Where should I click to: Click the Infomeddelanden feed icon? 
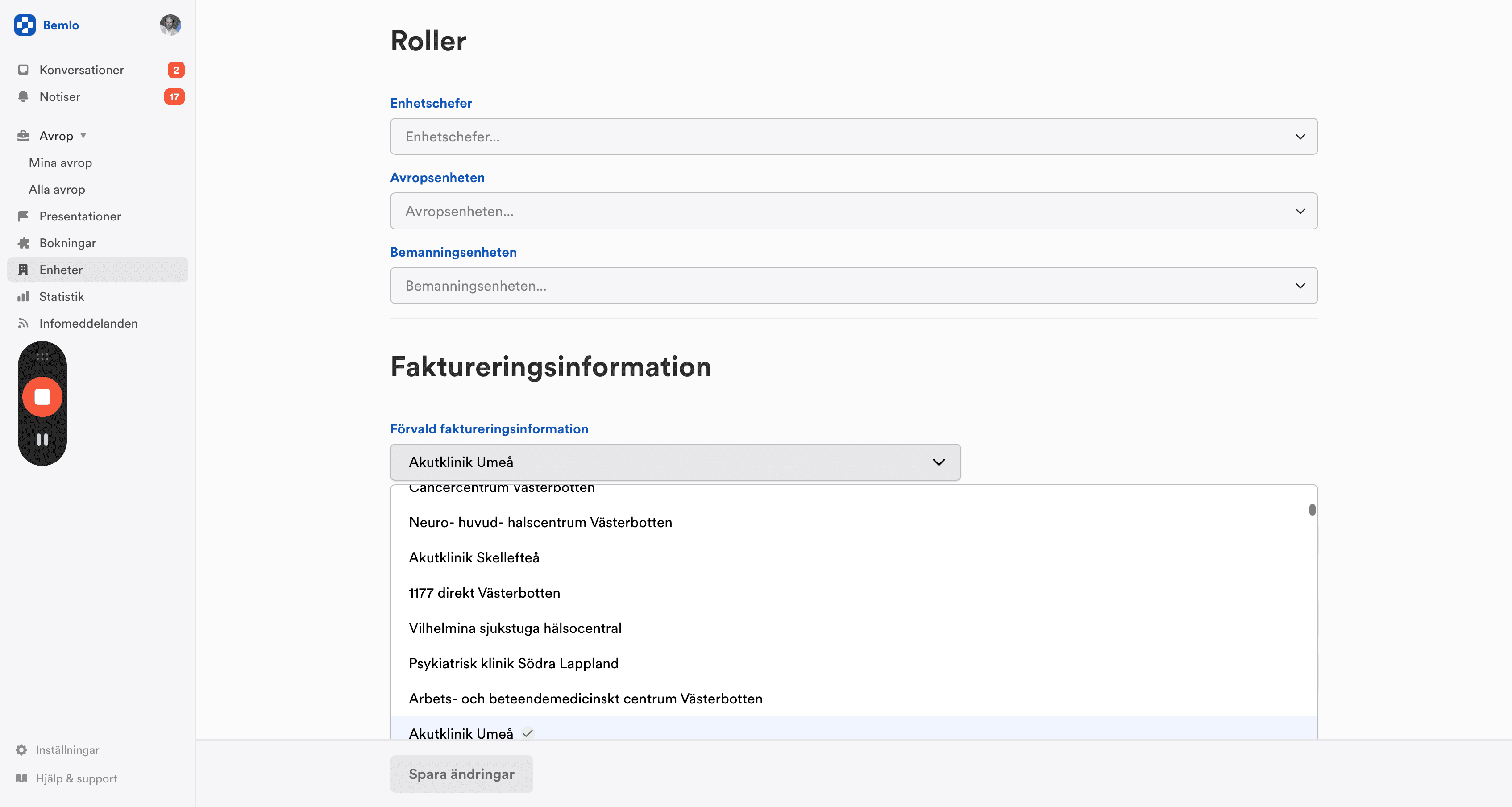pos(23,324)
